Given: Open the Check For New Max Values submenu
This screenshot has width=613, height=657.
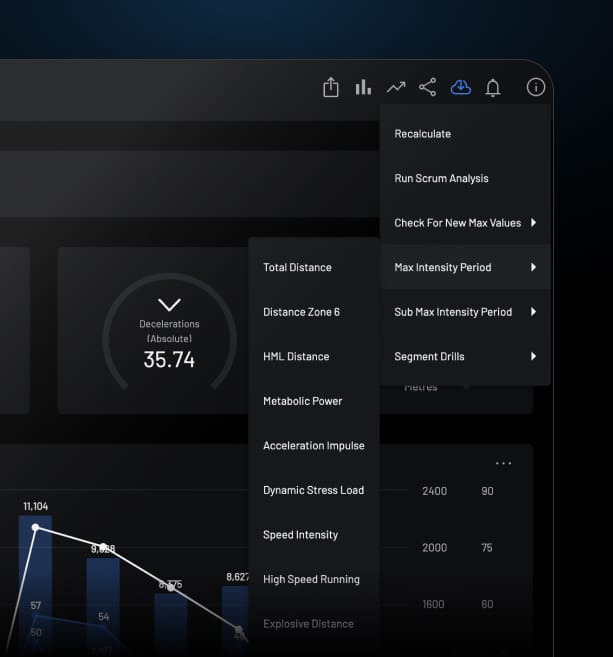Looking at the screenshot, I should point(465,222).
